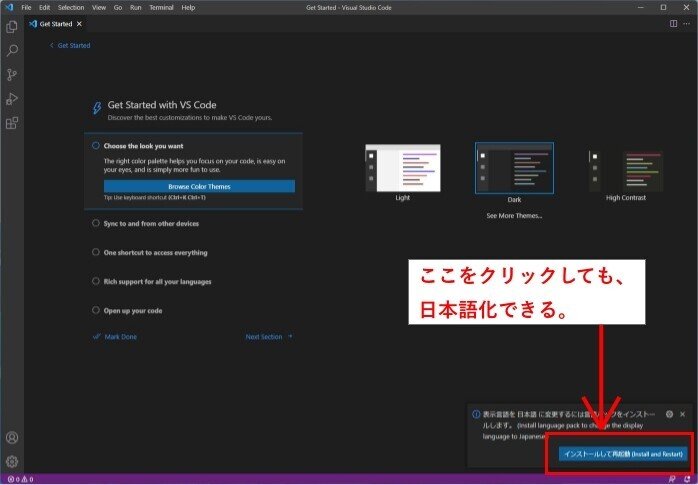Click the split editor right icon
The width and height of the screenshot is (698, 485).
point(674,24)
